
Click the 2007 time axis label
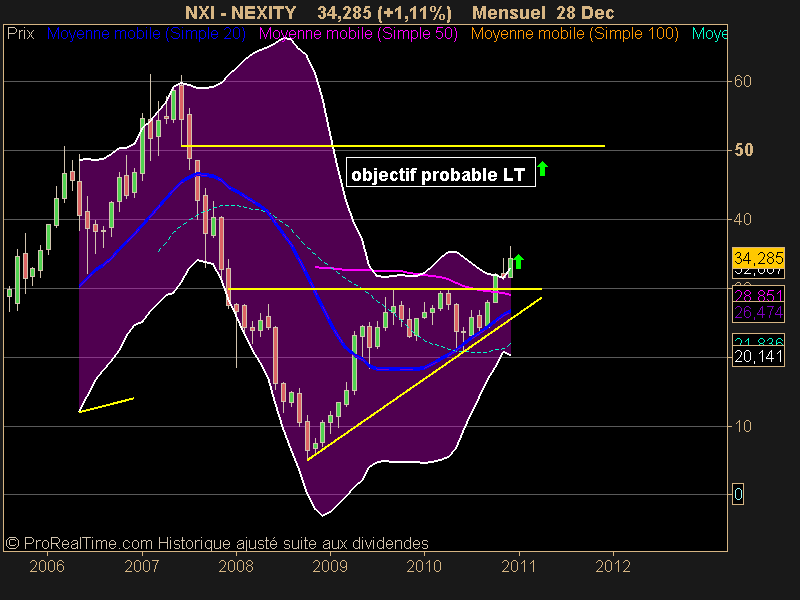pos(142,566)
